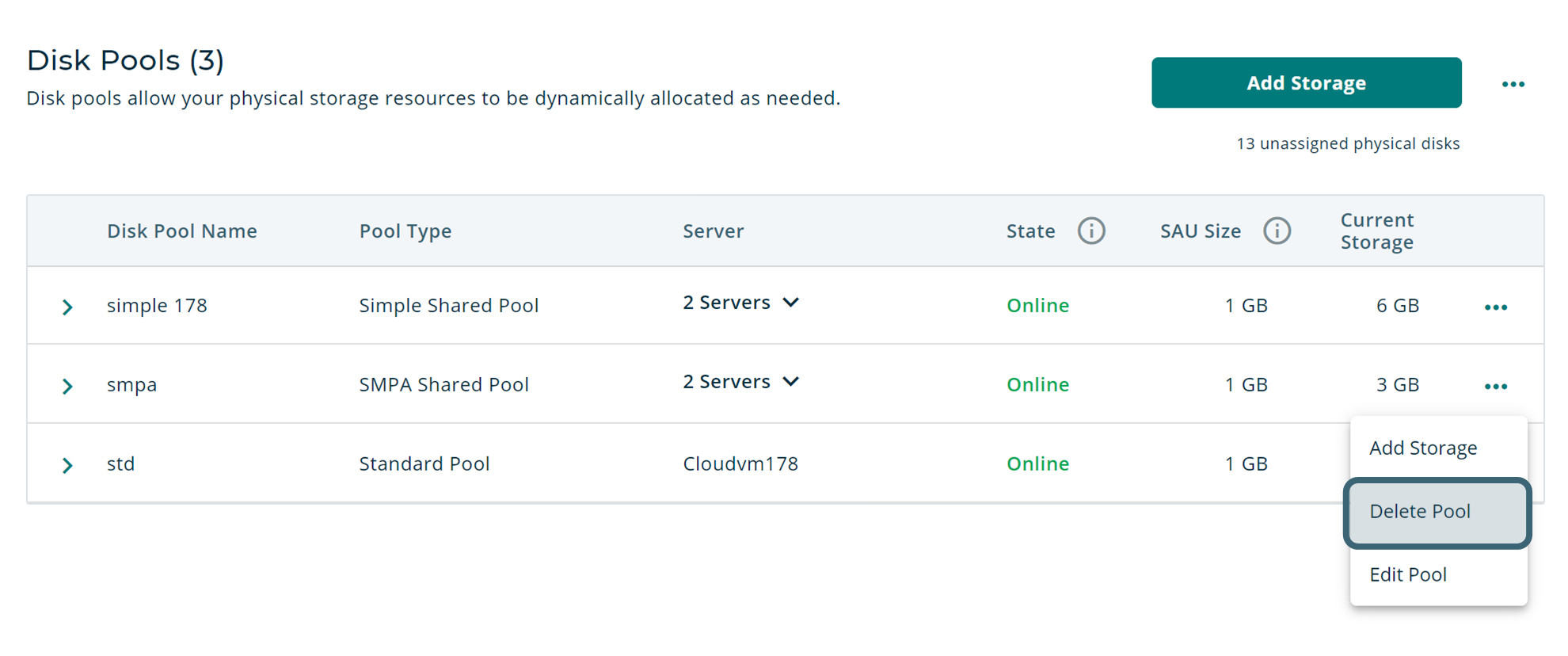This screenshot has height=656, width=1568.
Task: Select the smpa pool name
Action: (131, 385)
